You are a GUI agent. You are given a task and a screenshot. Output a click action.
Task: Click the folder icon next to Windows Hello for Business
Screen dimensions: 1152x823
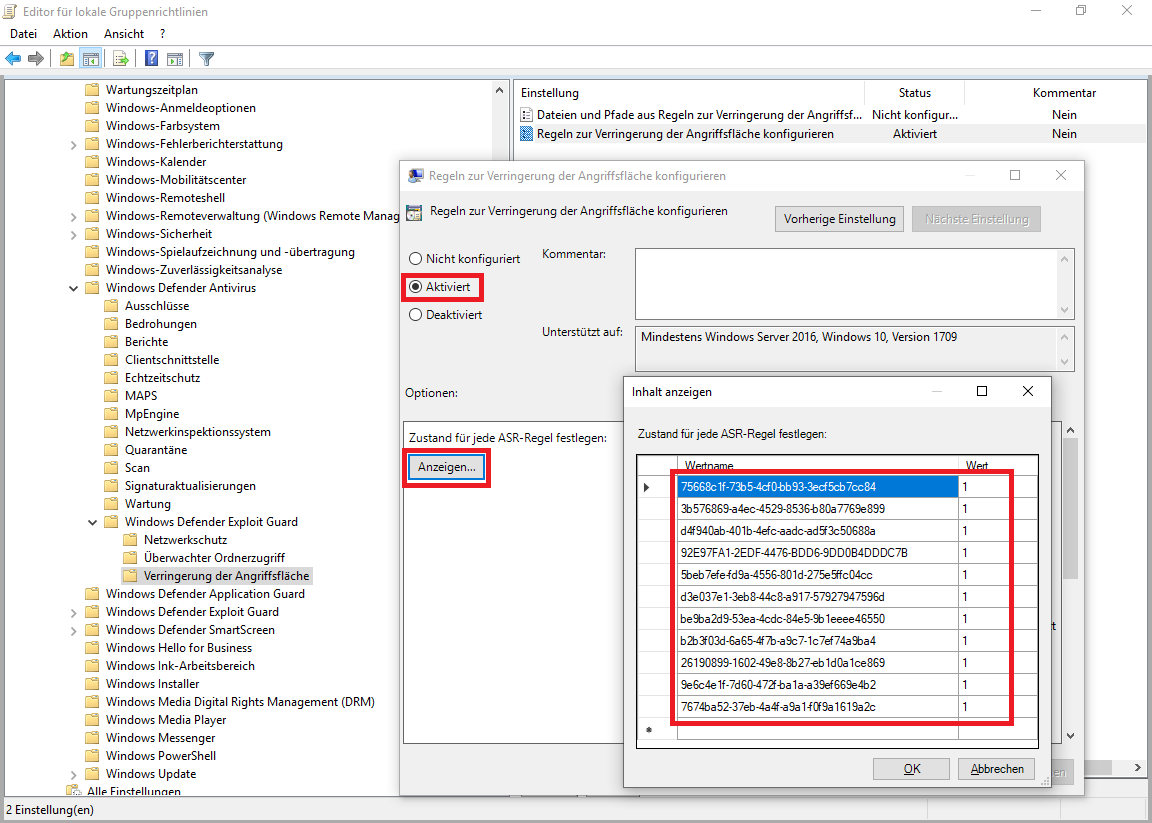coord(92,647)
